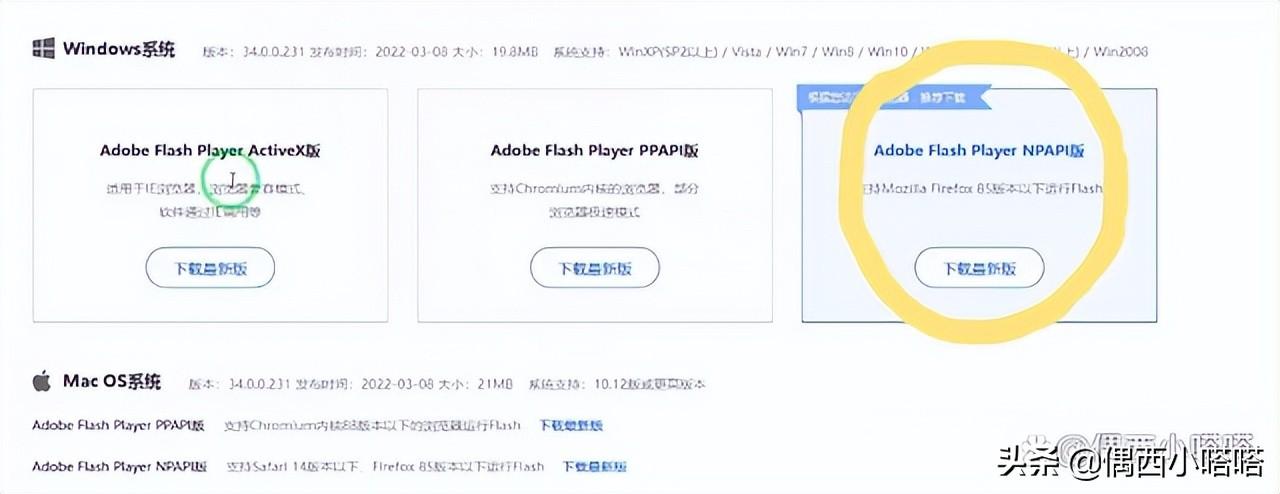Open Mac PPAPI download latest version link
The width and height of the screenshot is (1280, 494).
point(571,425)
